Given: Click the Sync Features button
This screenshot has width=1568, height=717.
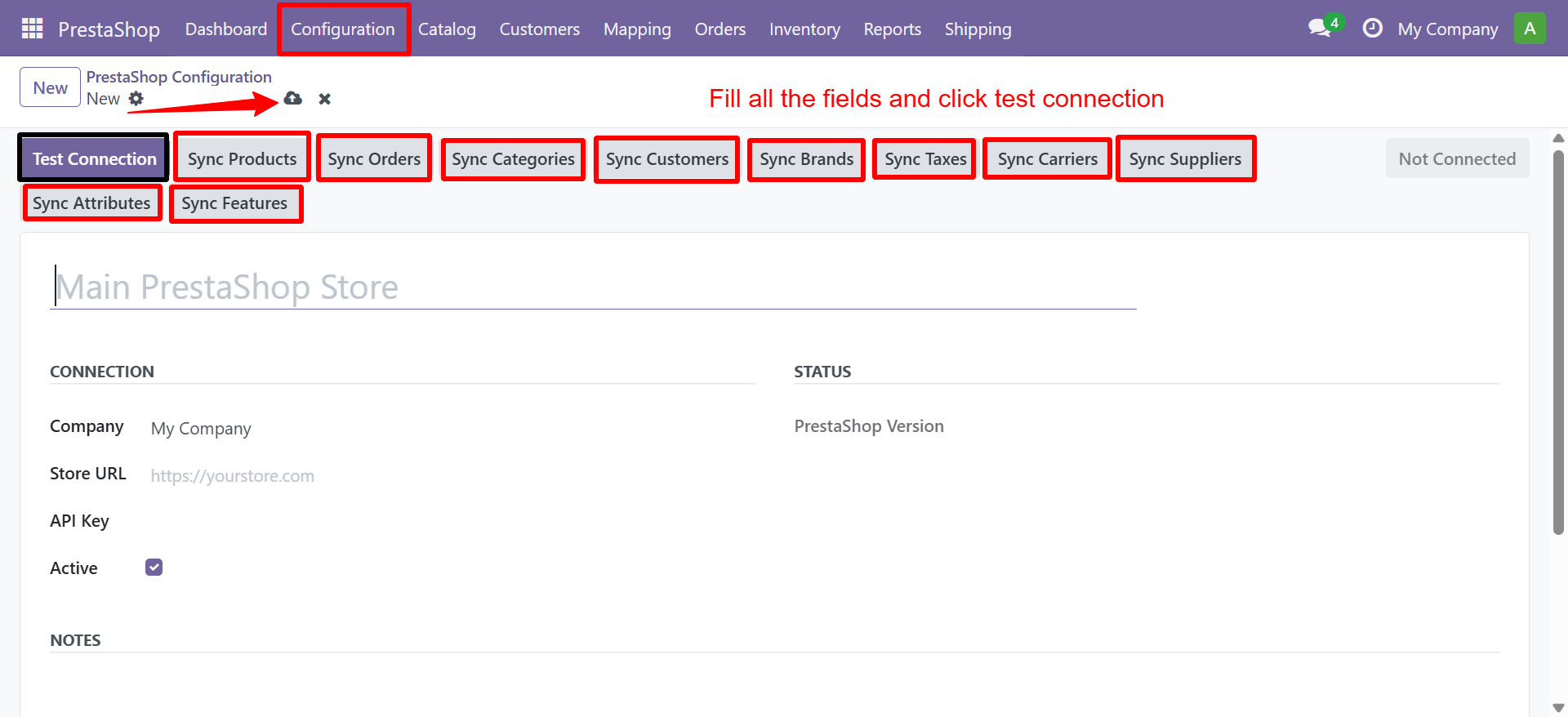Looking at the screenshot, I should (234, 203).
